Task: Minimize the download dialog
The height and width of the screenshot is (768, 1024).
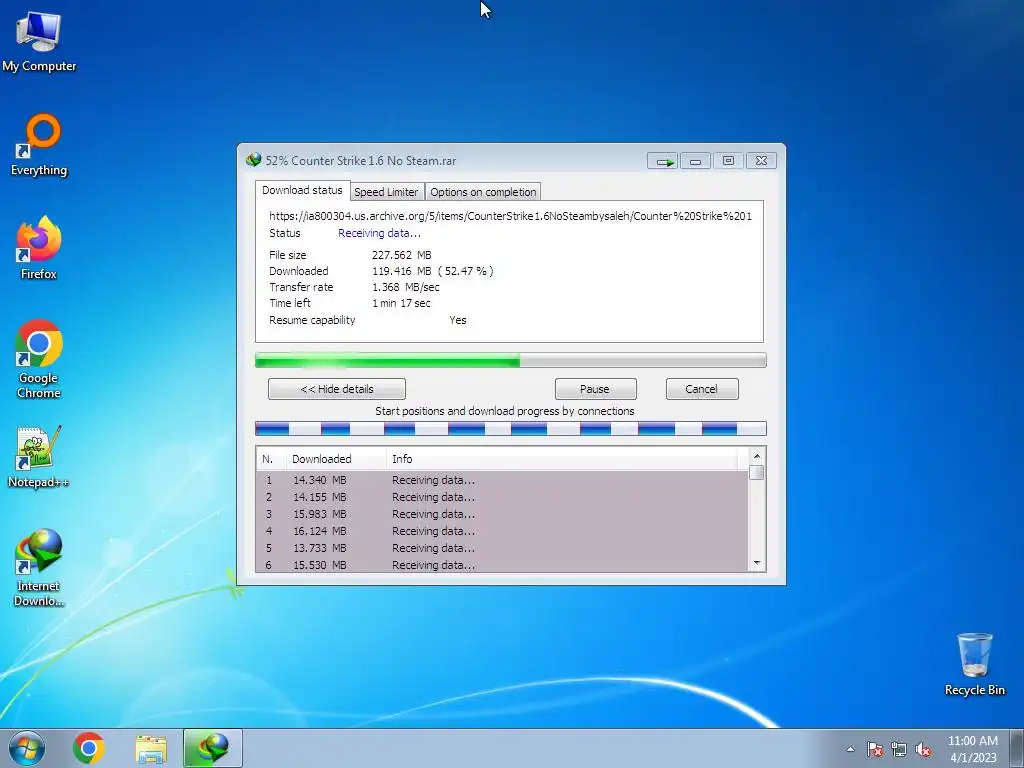Action: (x=696, y=161)
